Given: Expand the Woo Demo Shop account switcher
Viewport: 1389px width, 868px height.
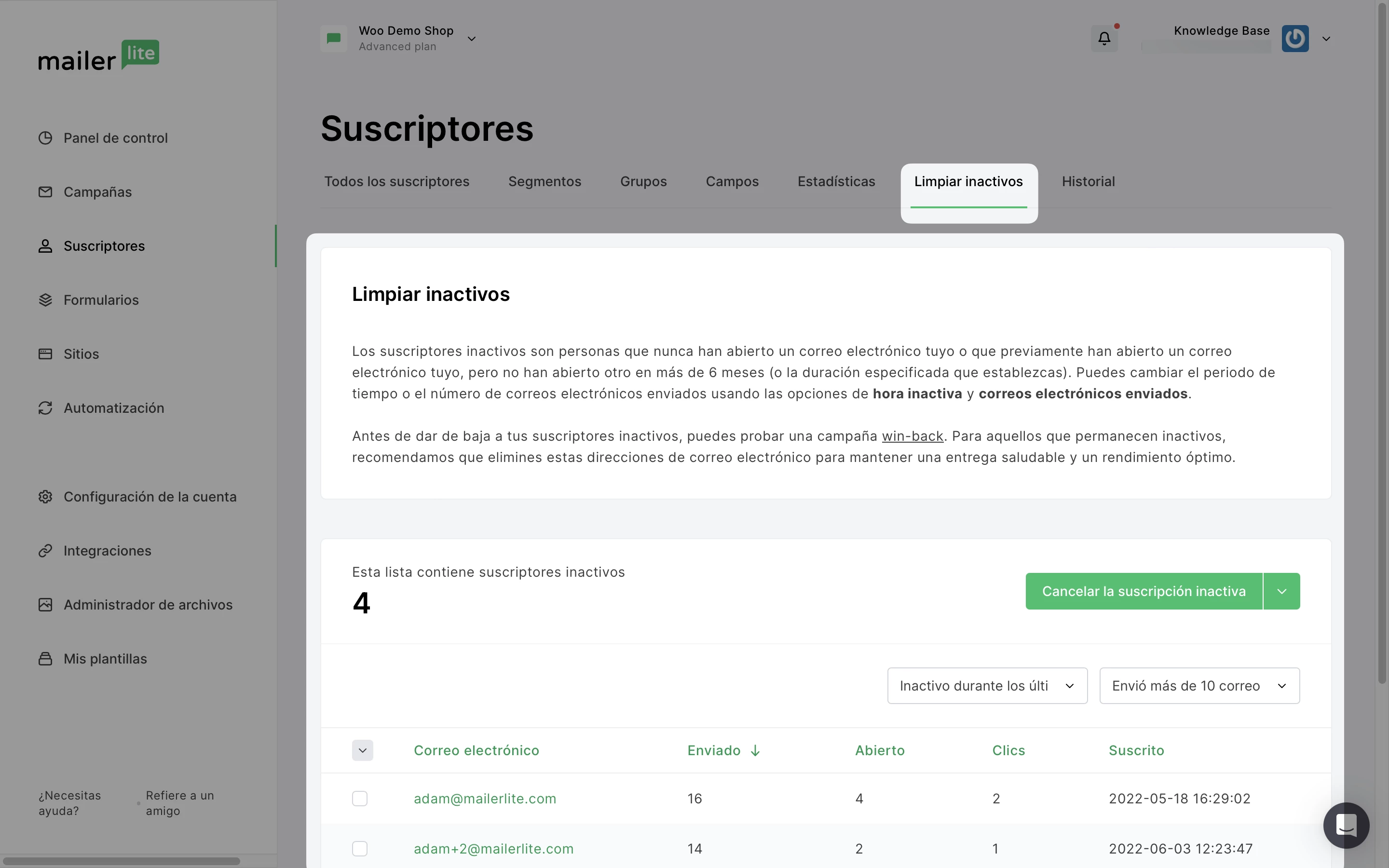Looking at the screenshot, I should tap(471, 39).
